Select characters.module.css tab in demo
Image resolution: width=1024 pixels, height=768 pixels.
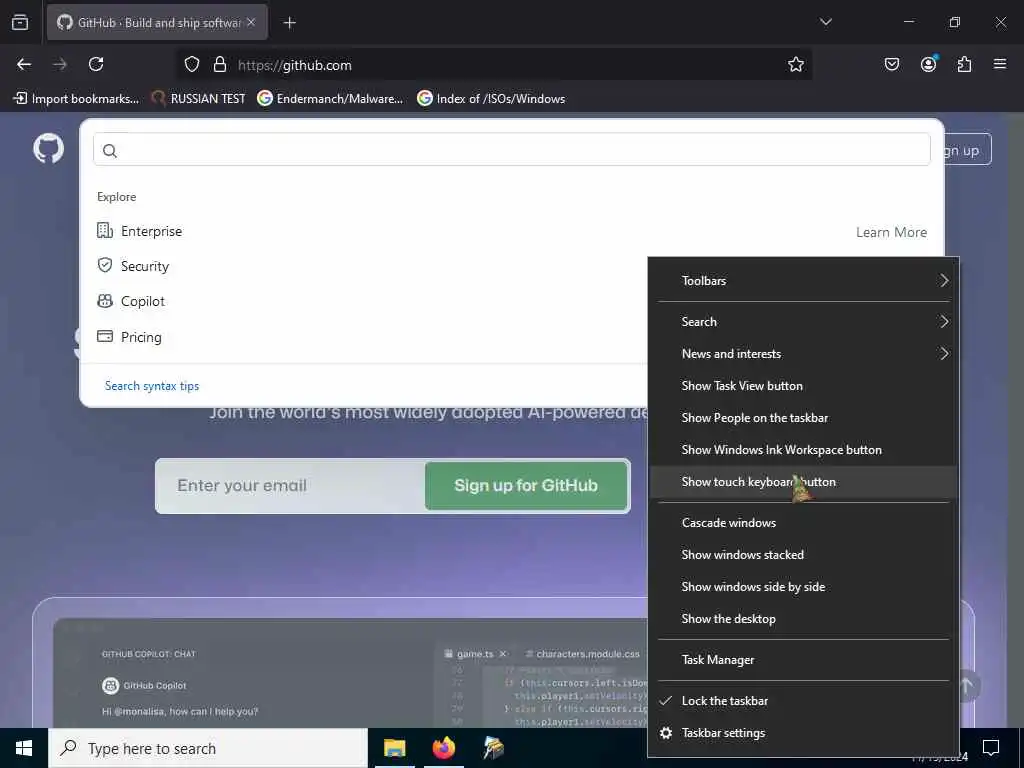point(583,654)
